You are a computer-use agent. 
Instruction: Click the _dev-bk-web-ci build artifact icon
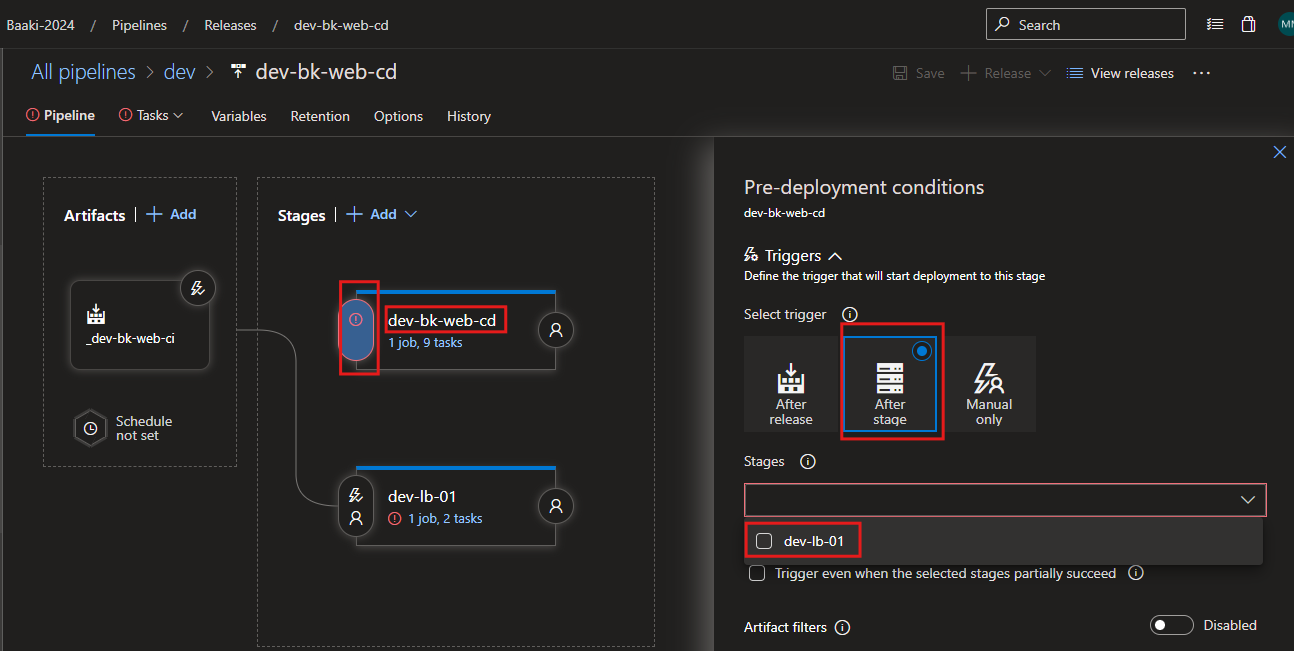[x=96, y=316]
